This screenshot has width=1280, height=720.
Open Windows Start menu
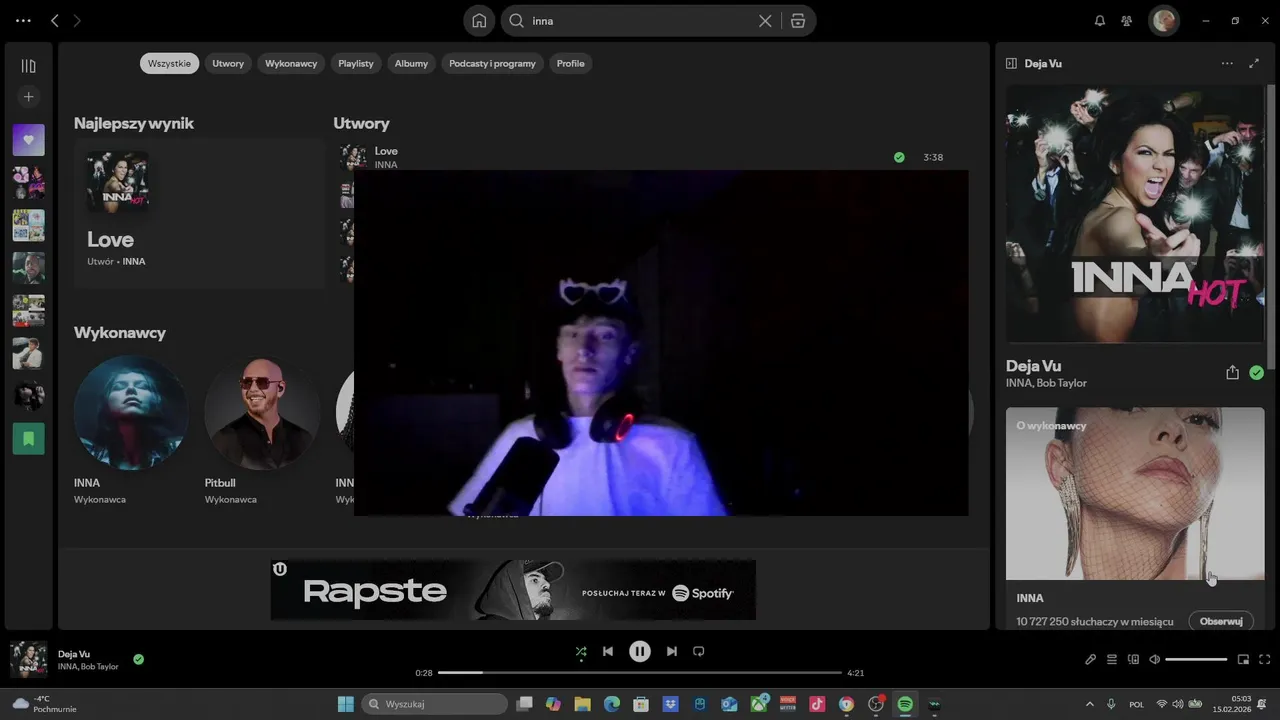click(x=346, y=704)
